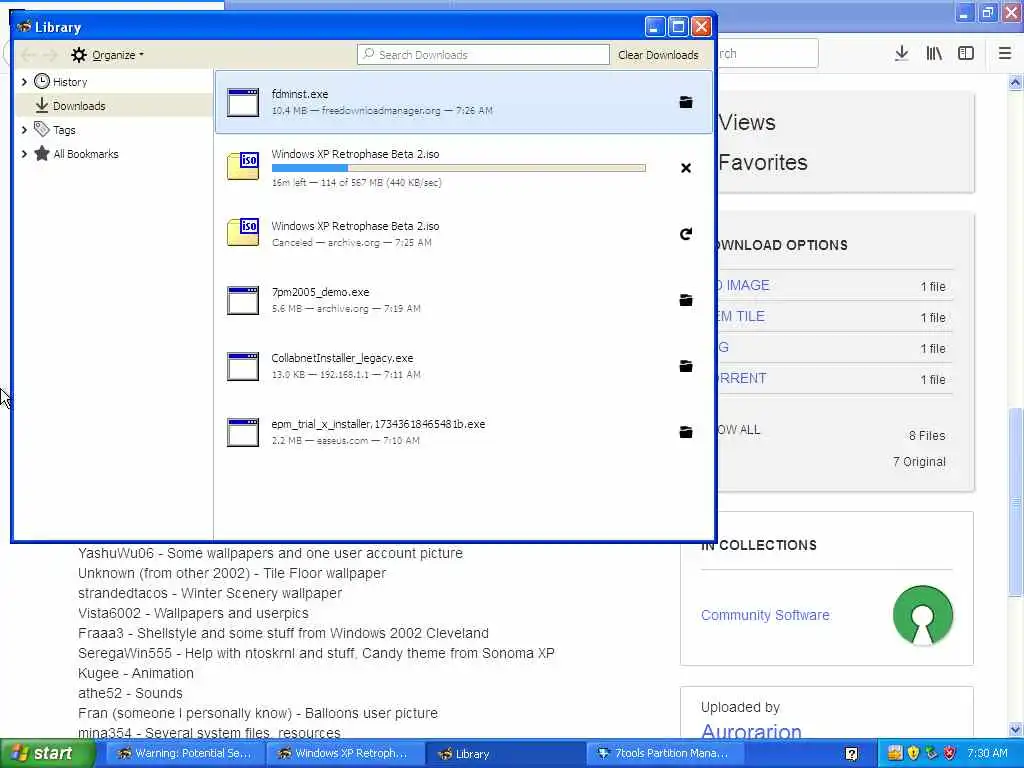The image size is (1024, 768).
Task: Click the taskbar clock showing 7:30 AM
Action: (987, 754)
